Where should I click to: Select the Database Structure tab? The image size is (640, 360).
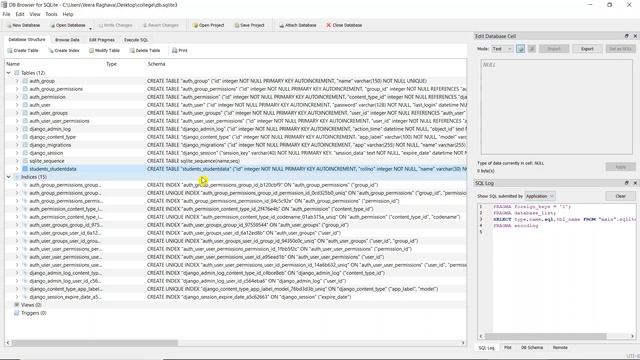click(x=27, y=40)
